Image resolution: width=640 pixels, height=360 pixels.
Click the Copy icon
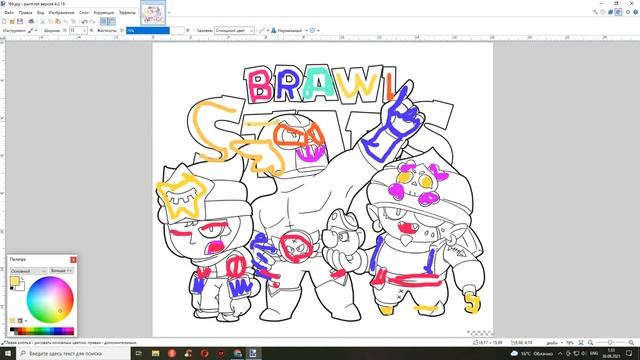point(50,21)
